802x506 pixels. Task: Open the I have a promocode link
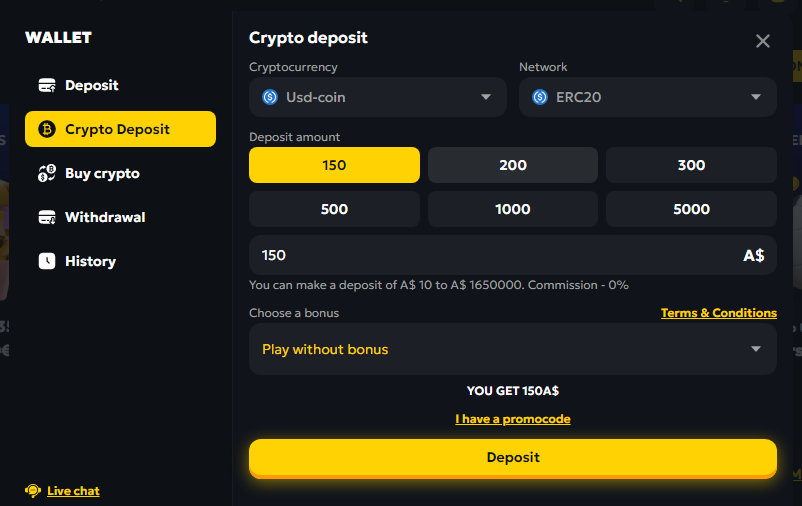click(x=513, y=419)
